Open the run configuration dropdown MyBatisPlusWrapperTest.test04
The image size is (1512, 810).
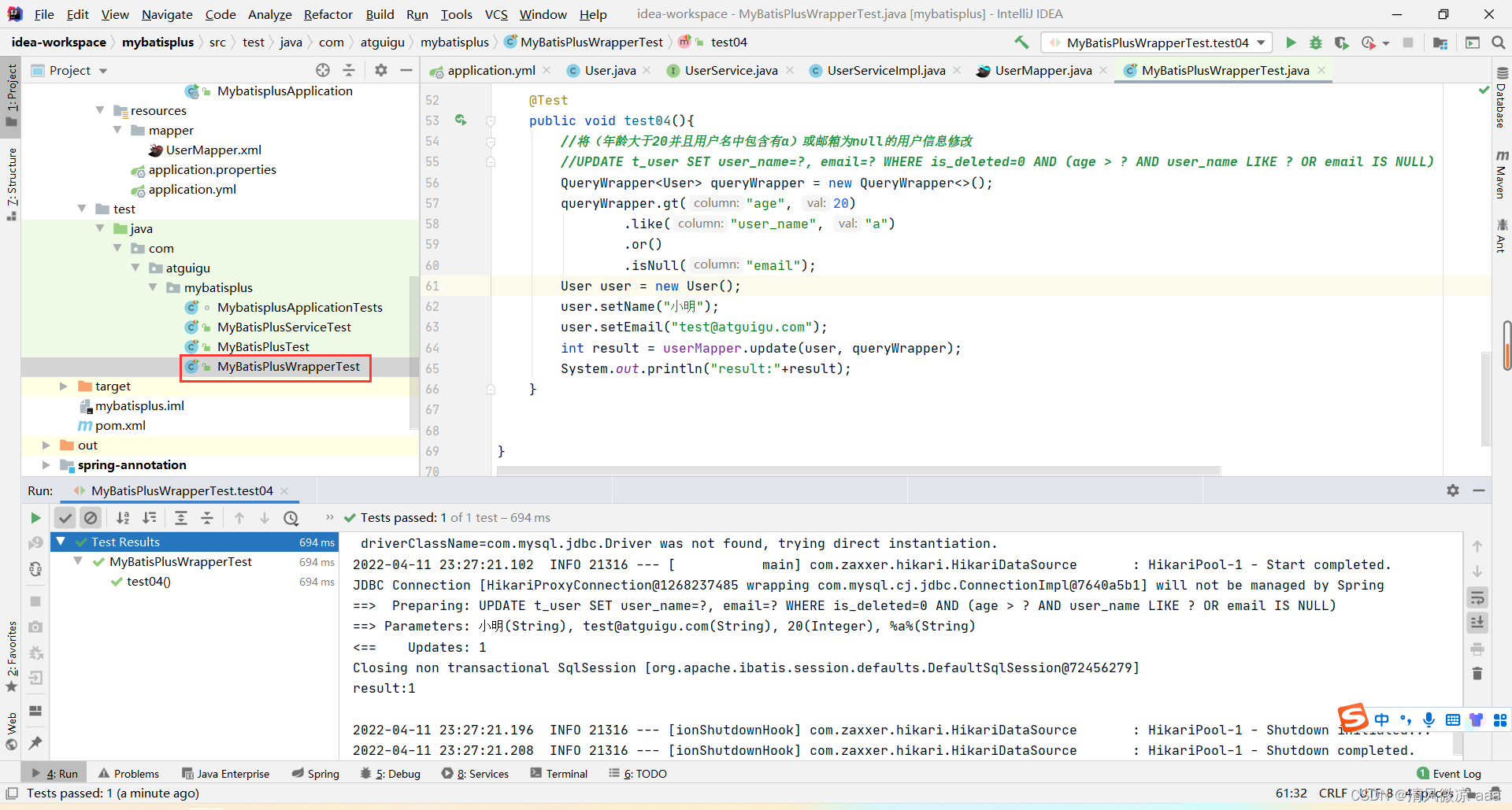(1158, 43)
